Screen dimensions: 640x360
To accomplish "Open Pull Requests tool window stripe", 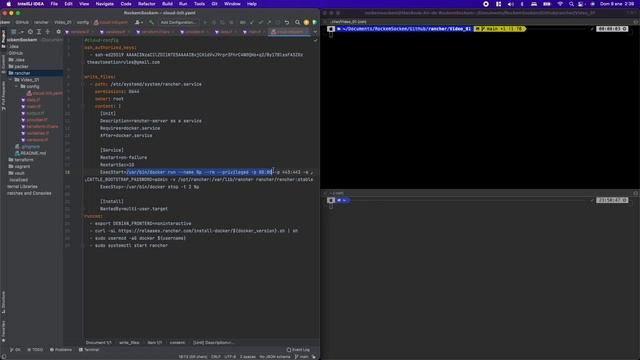I will click(x=3, y=96).
